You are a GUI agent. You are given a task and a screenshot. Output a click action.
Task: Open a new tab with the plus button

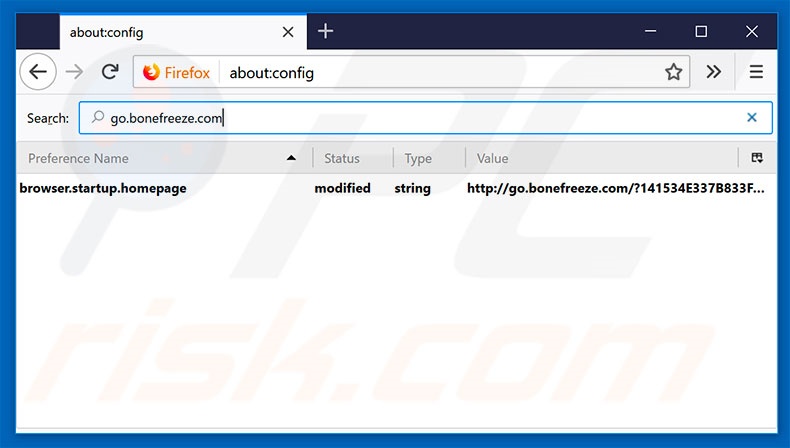[x=325, y=31]
